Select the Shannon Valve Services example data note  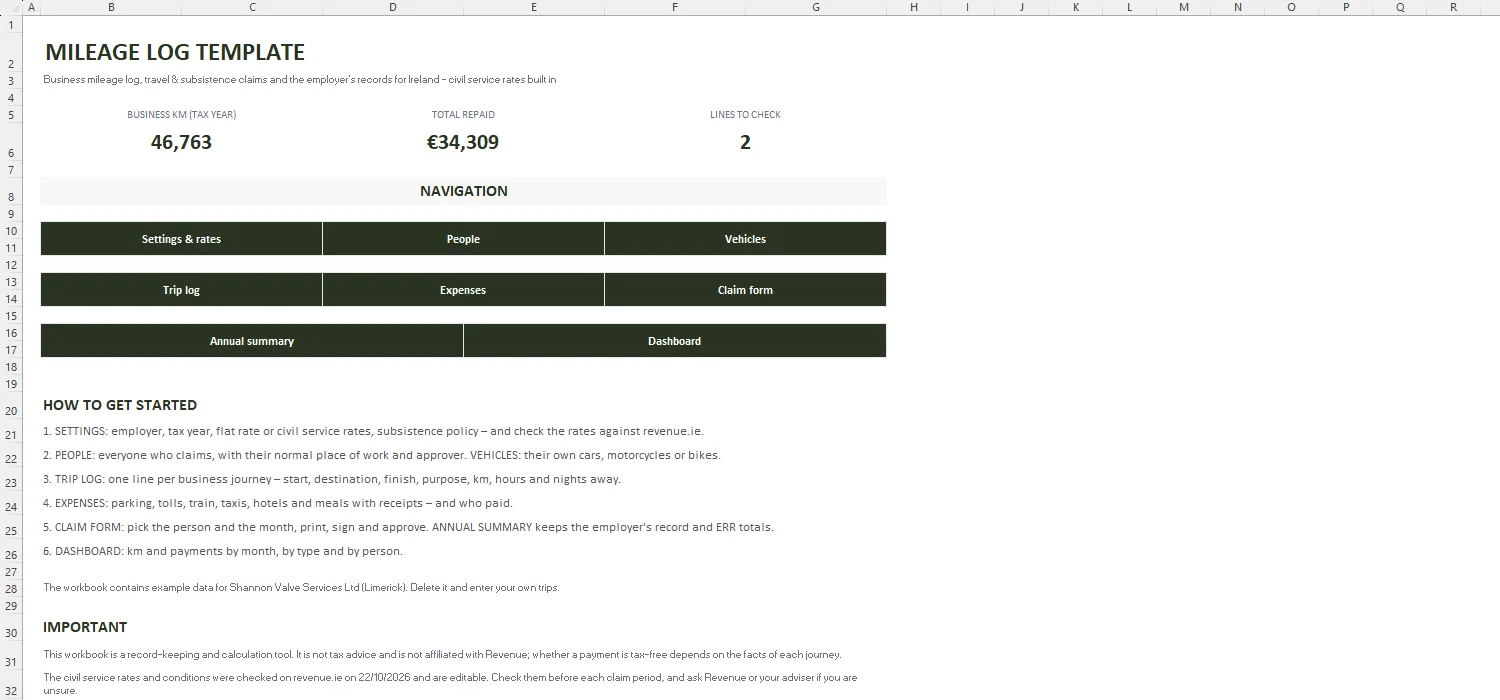pyautogui.click(x=301, y=587)
